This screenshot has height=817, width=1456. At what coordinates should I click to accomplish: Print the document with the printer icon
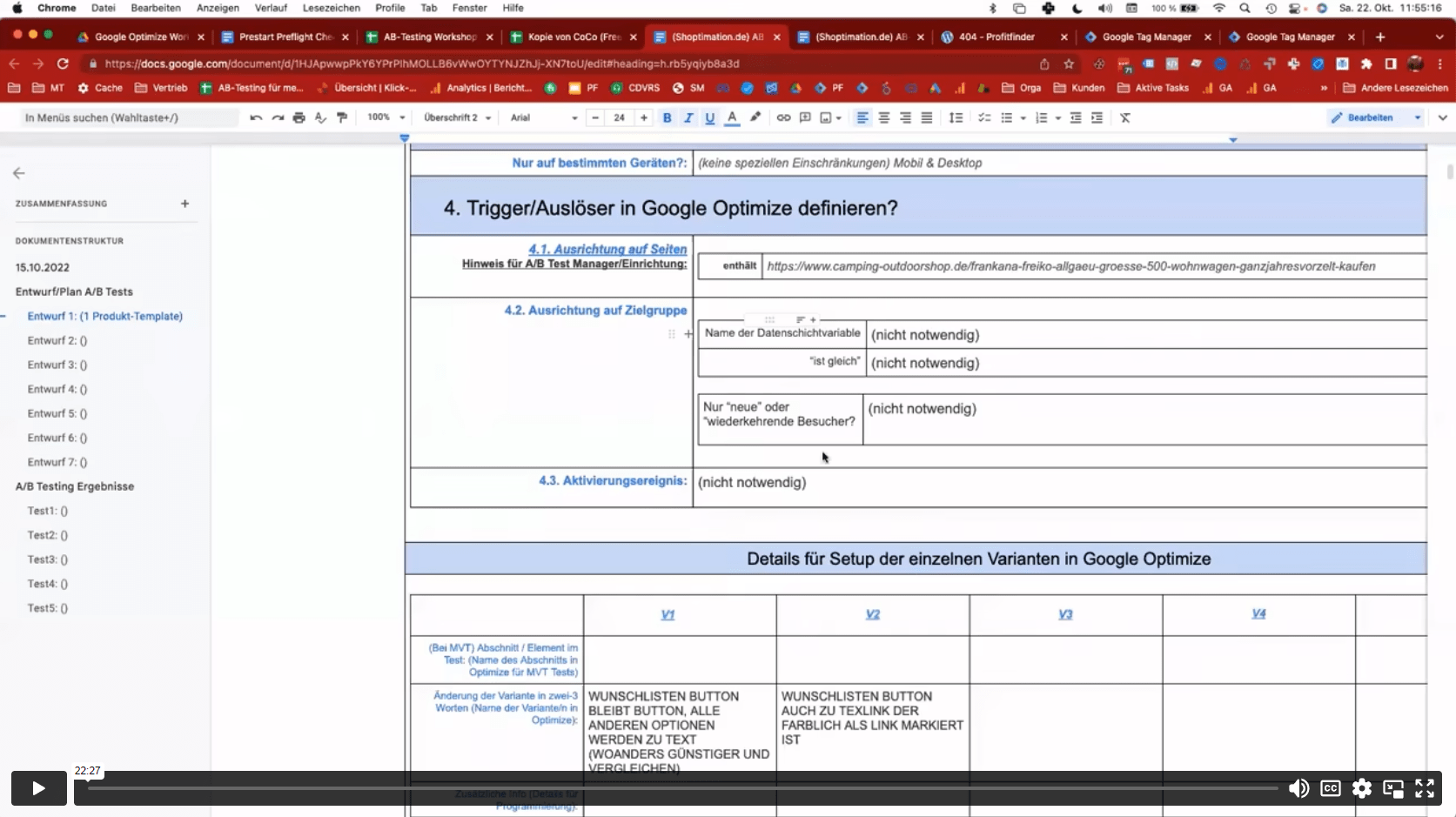tap(299, 117)
